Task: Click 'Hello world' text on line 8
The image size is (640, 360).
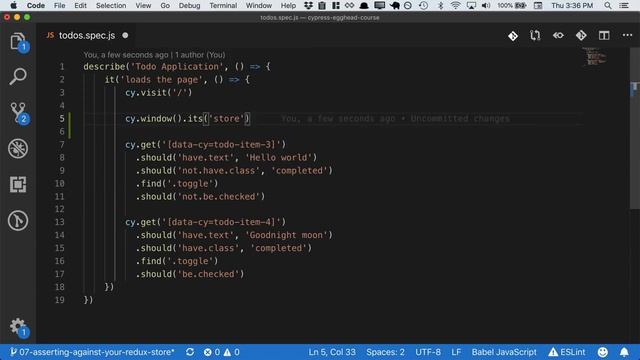Action: (278, 158)
